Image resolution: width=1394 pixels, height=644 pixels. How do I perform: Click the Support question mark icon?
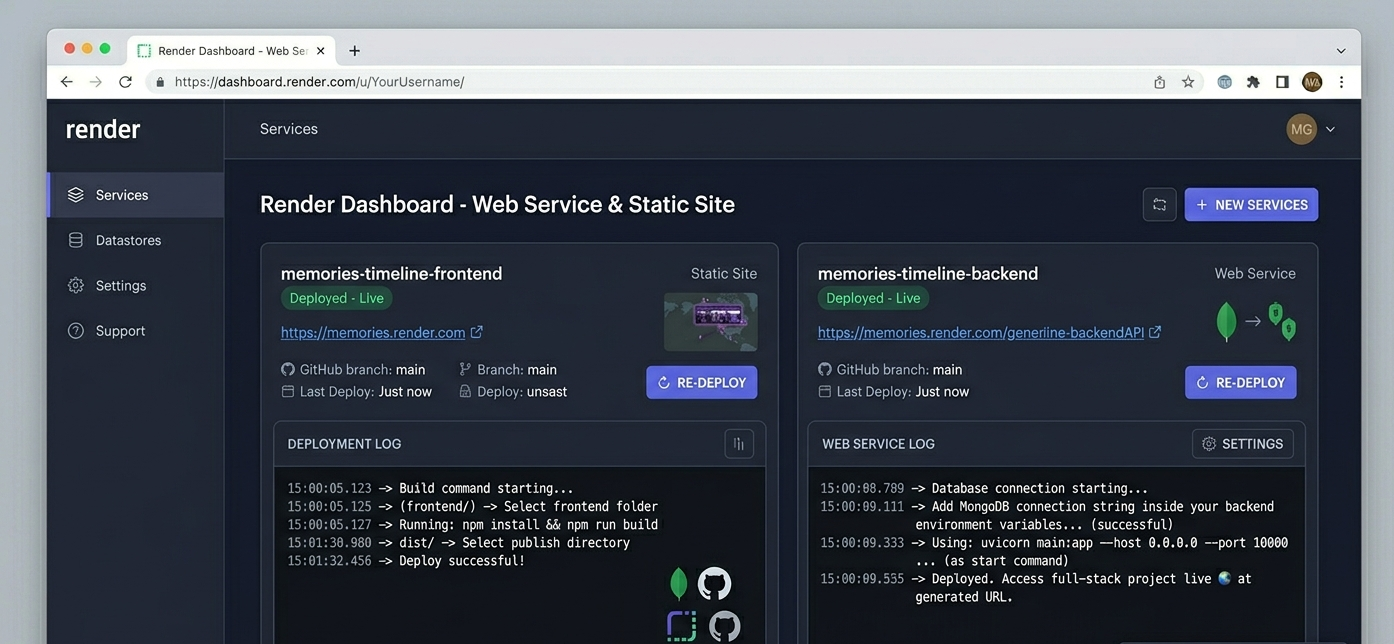click(76, 330)
